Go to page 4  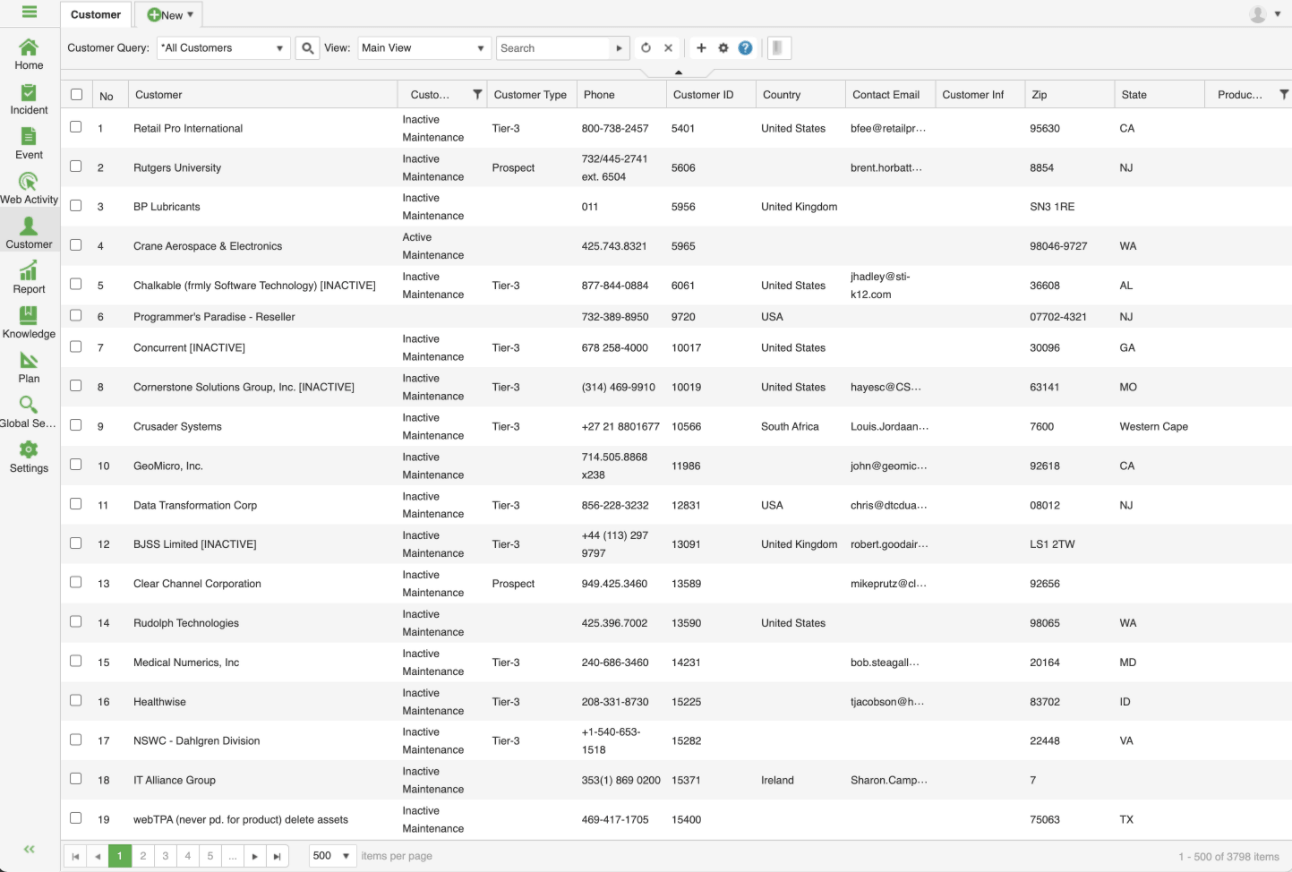tap(187, 857)
